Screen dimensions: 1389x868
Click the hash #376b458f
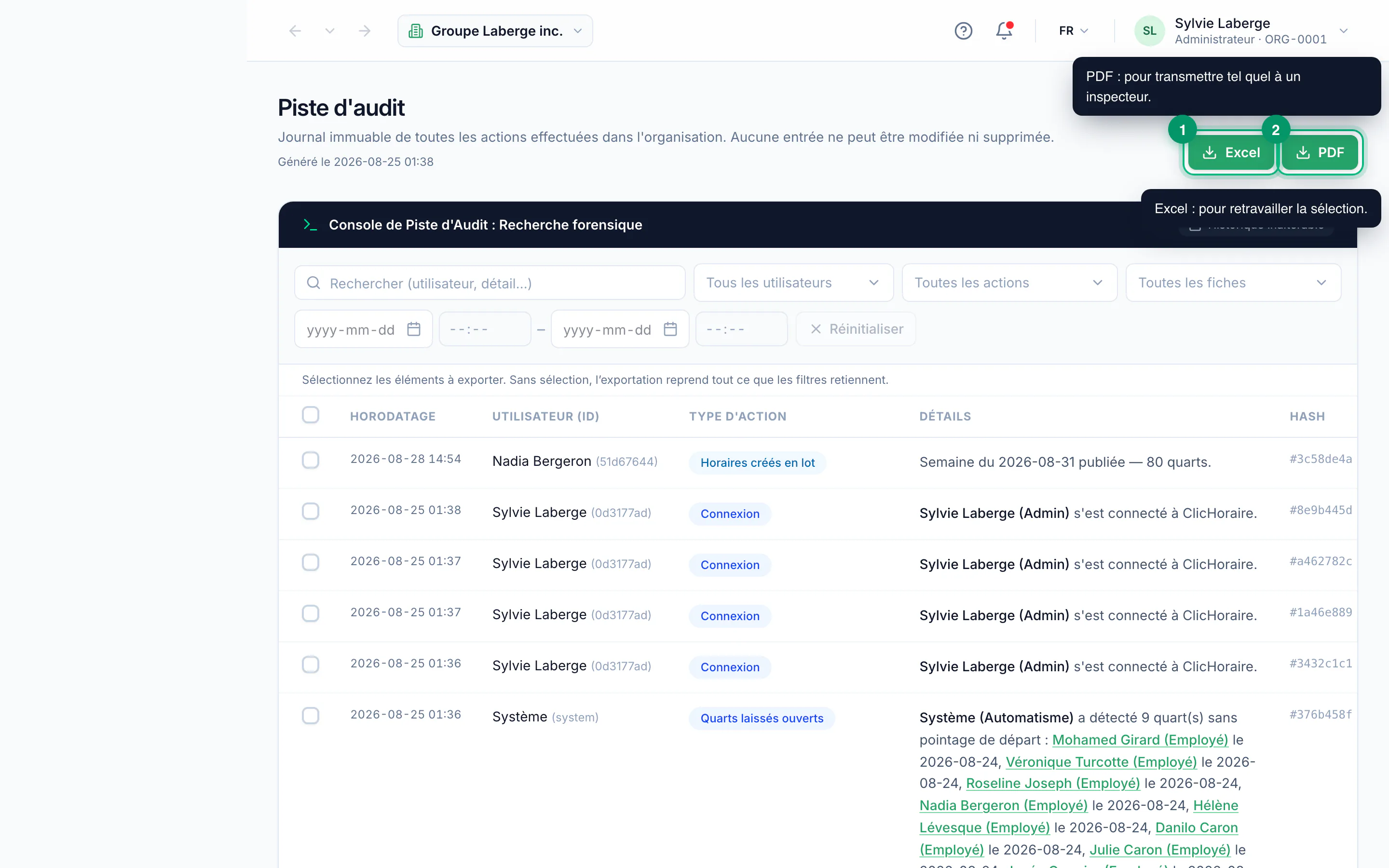1320,715
